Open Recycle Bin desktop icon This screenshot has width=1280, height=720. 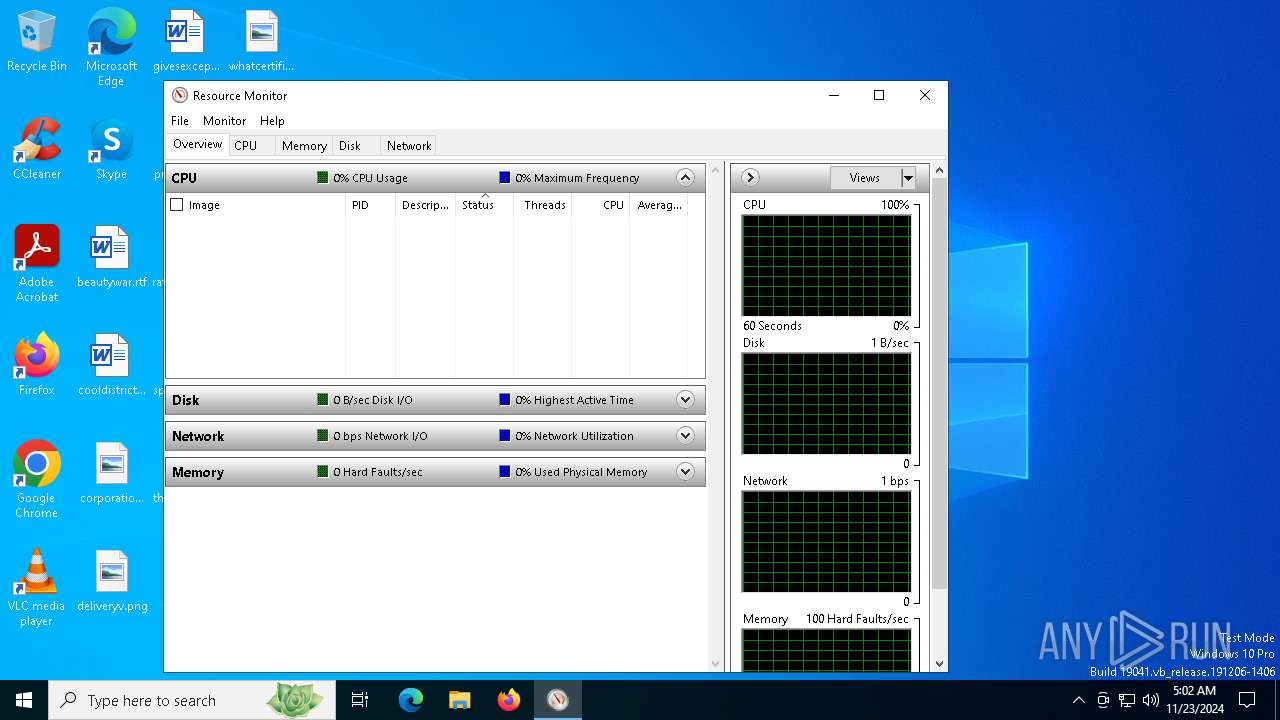[x=37, y=41]
